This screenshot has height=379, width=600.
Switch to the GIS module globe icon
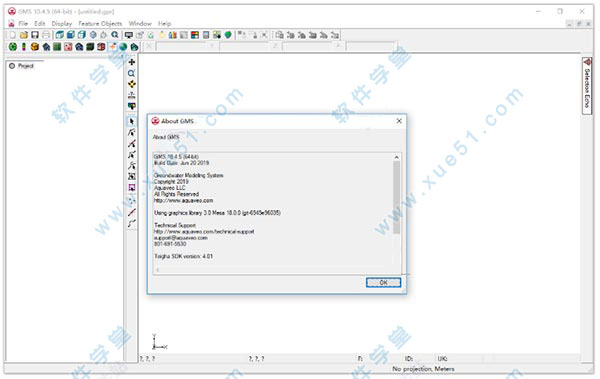pyautogui.click(x=123, y=47)
